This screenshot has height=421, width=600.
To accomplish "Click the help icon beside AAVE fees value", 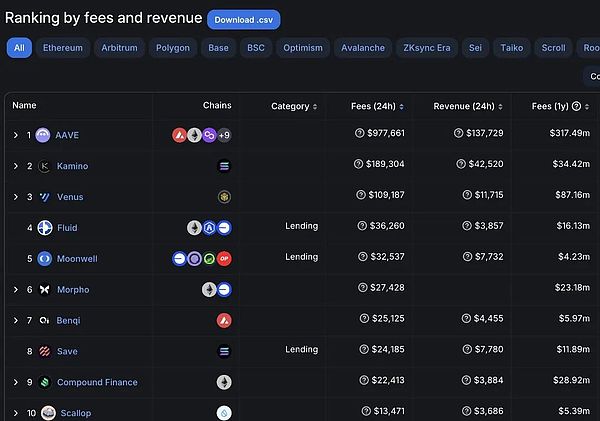I will pyautogui.click(x=360, y=134).
